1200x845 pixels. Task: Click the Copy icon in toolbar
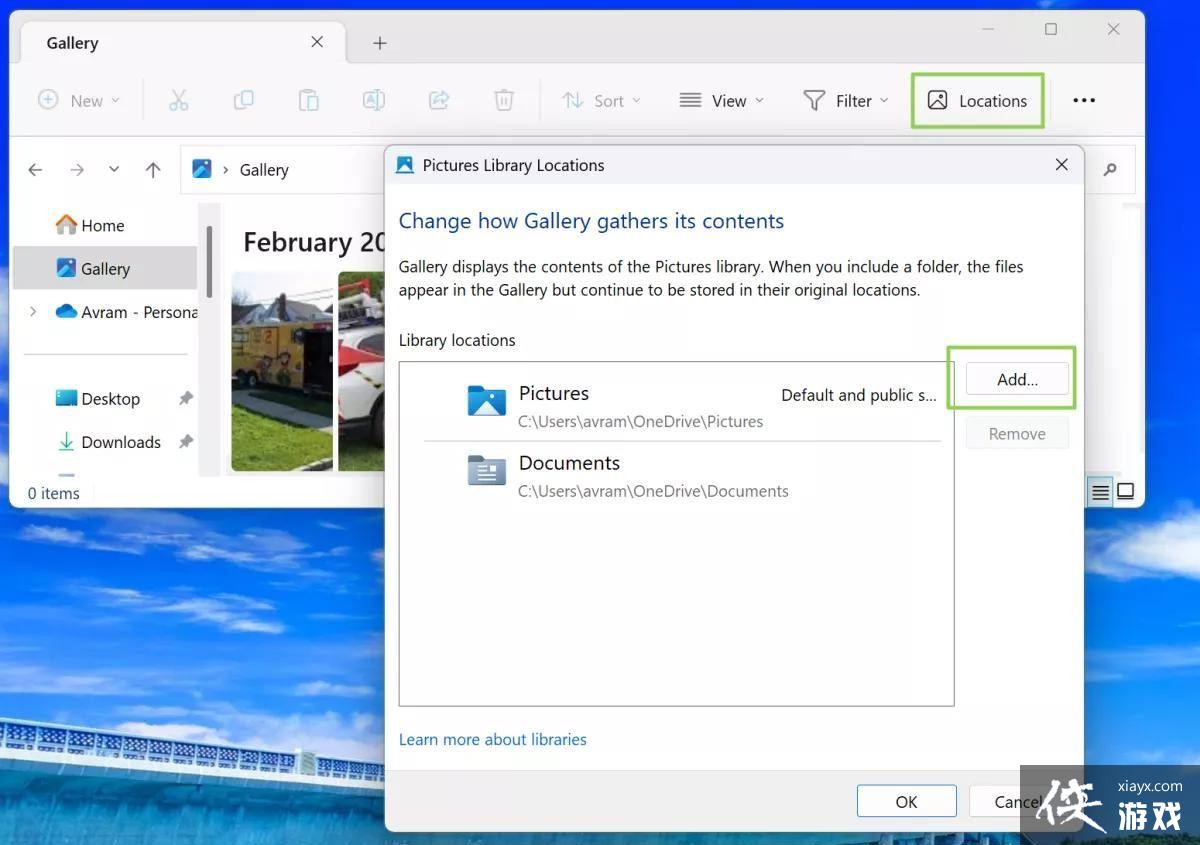[243, 100]
